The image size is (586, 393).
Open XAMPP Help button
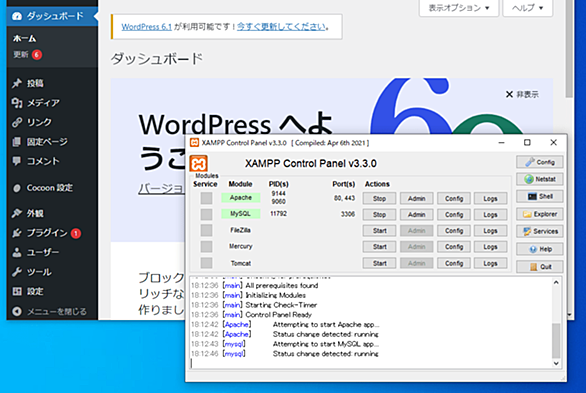(540, 249)
